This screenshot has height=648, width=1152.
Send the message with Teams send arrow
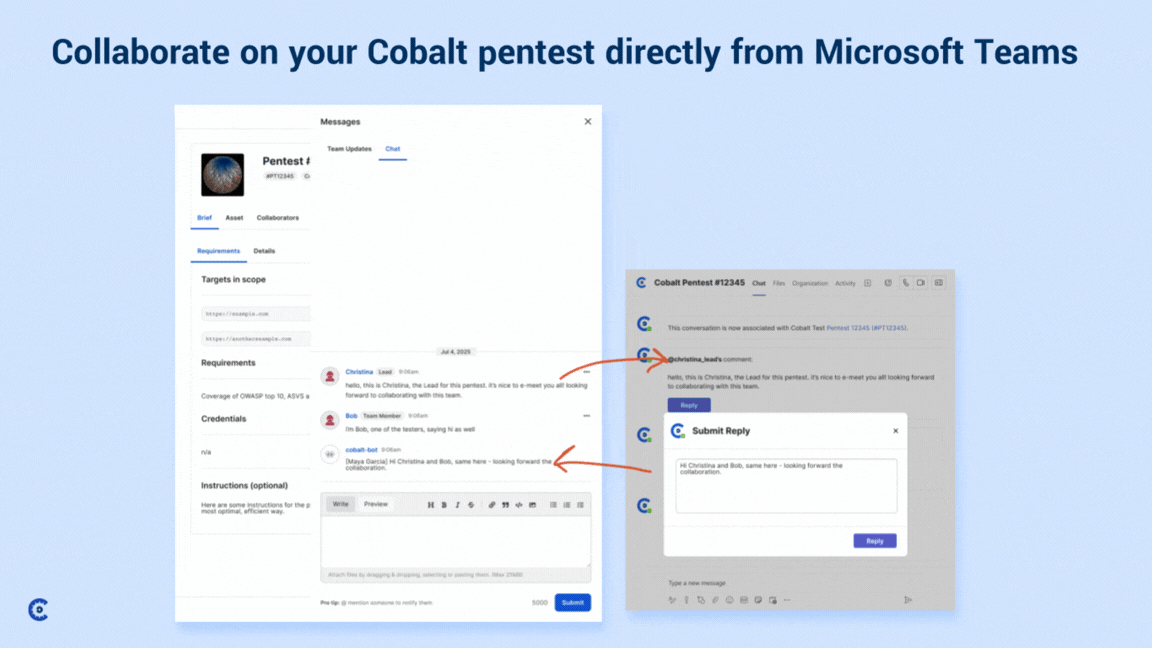tap(908, 600)
